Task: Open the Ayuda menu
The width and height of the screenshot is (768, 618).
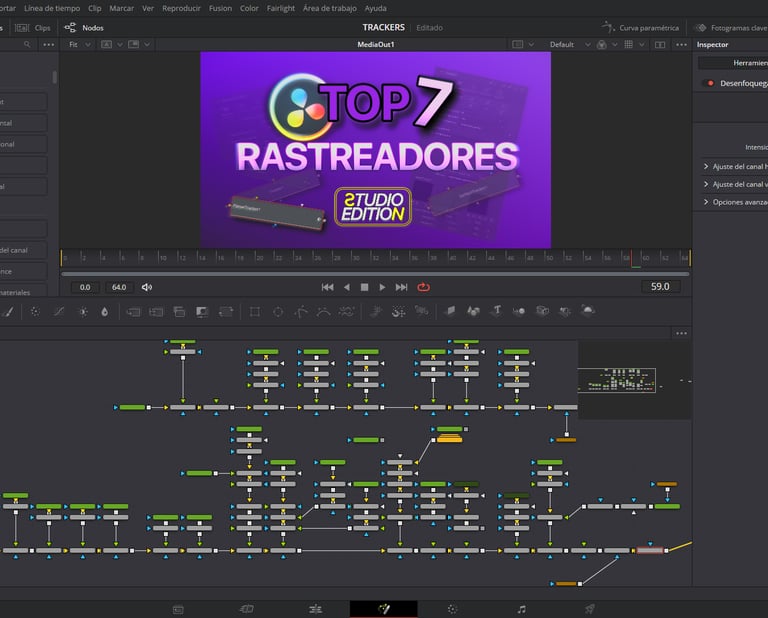Action: click(x=376, y=8)
